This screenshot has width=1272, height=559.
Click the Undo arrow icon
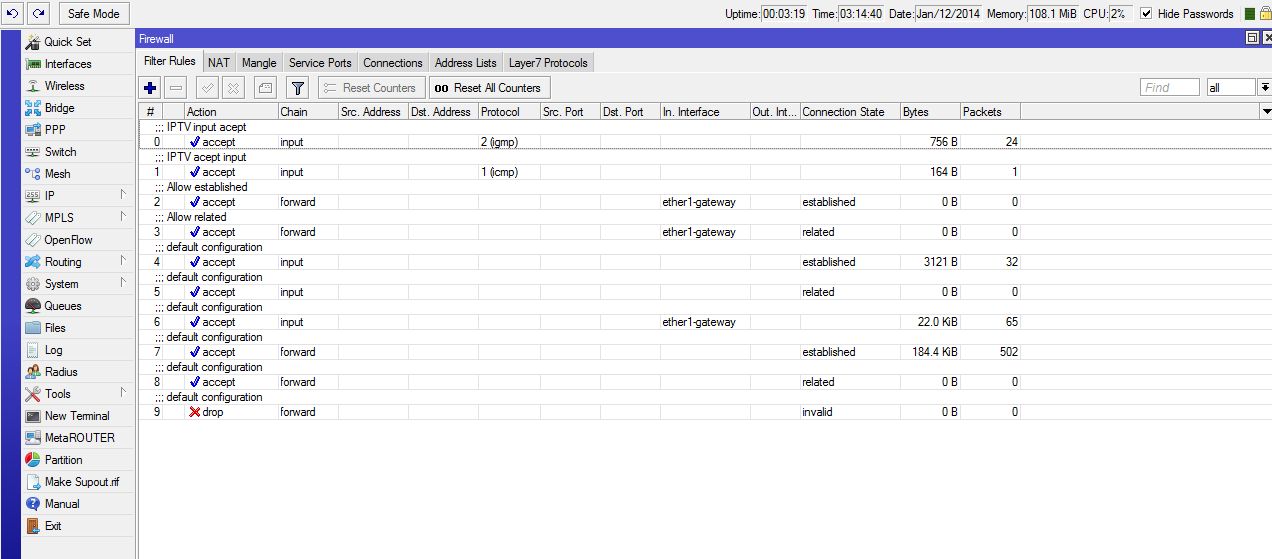point(13,13)
